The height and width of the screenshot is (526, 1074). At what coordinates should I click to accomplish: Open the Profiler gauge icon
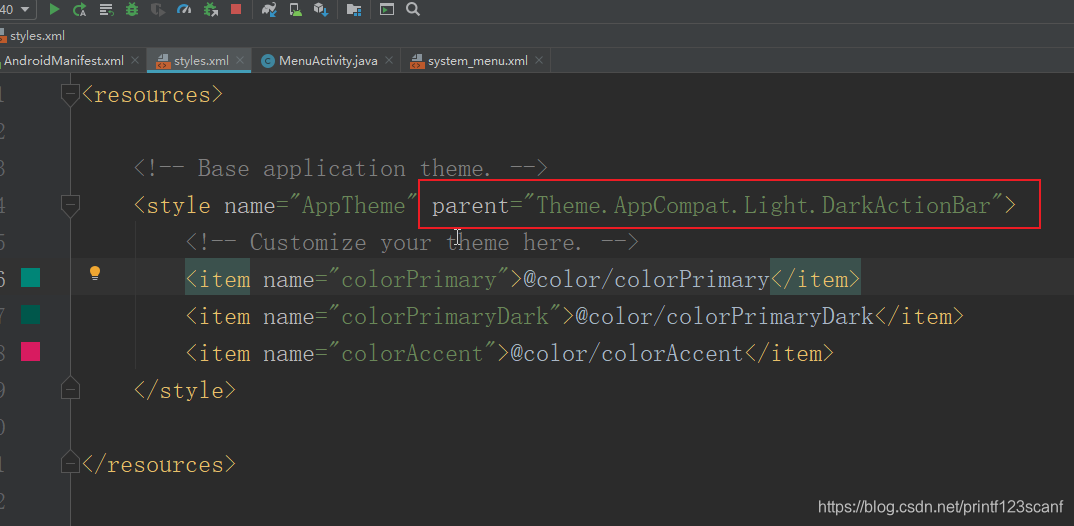[184, 9]
